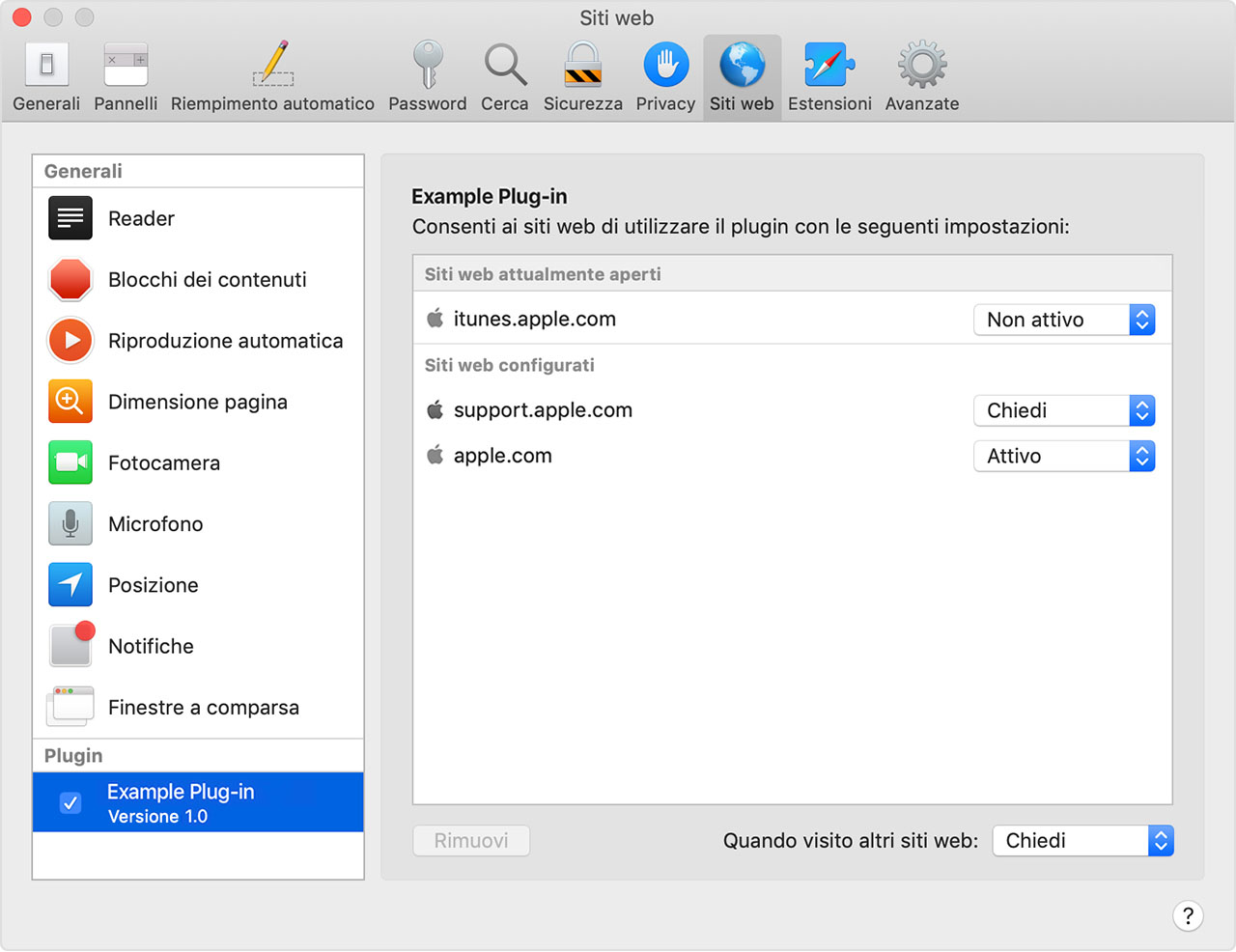Viewport: 1236px width, 952px height.
Task: Close the Siti web preferences window
Action: [x=22, y=17]
